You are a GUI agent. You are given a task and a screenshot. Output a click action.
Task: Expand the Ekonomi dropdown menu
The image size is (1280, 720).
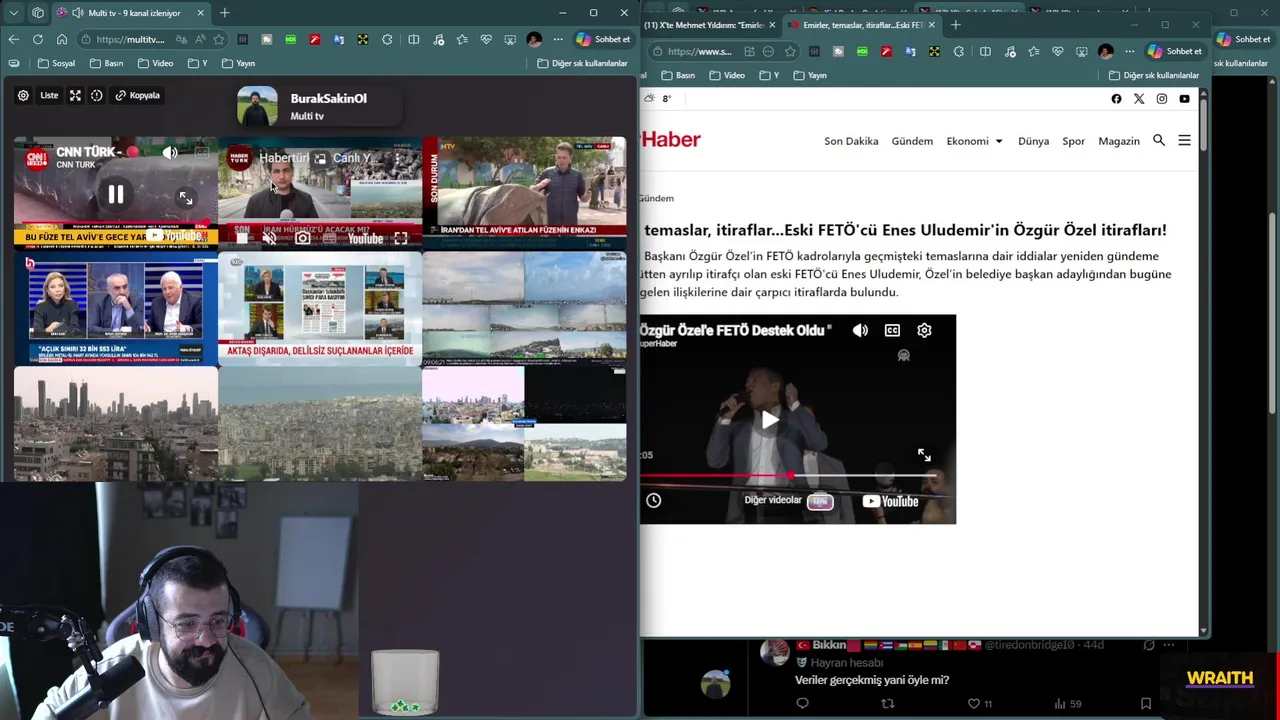(975, 141)
